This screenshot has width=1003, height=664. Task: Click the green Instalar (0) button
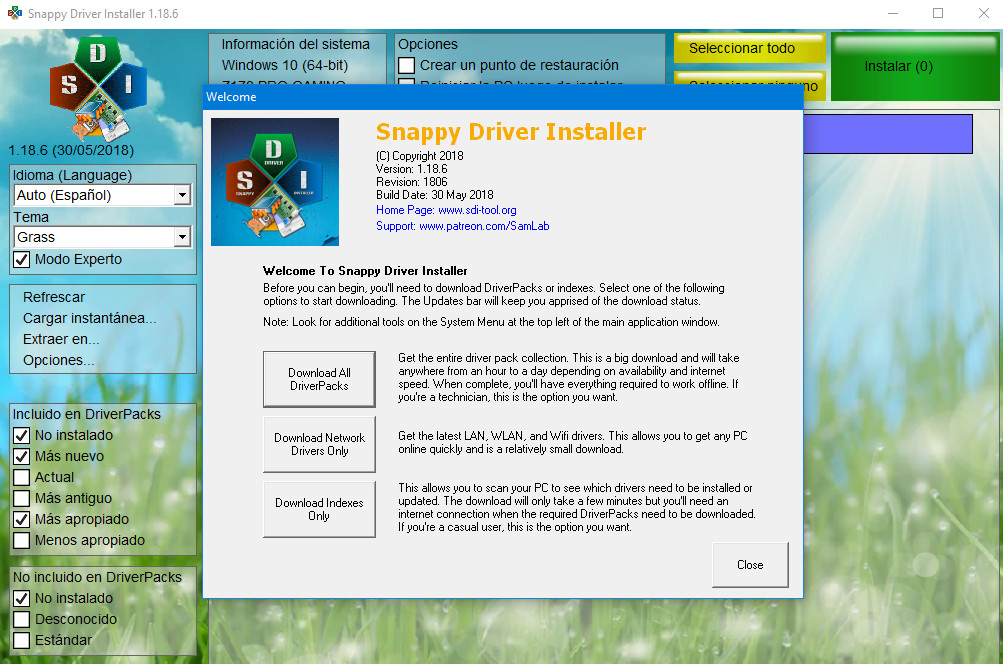[915, 67]
